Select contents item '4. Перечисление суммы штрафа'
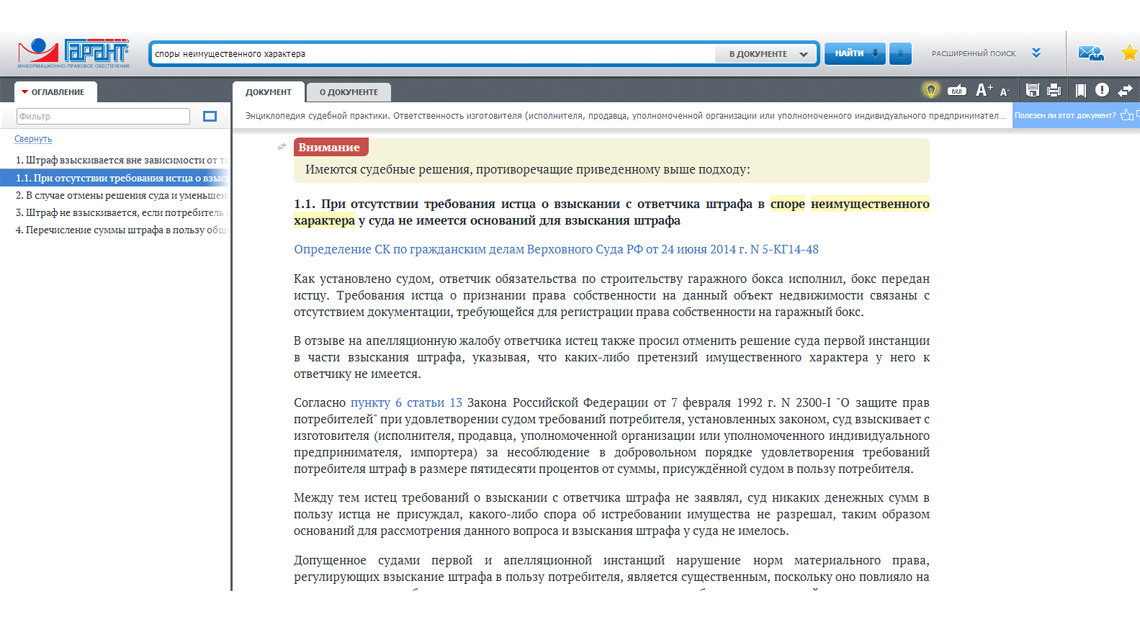The image size is (1140, 639). [121, 230]
